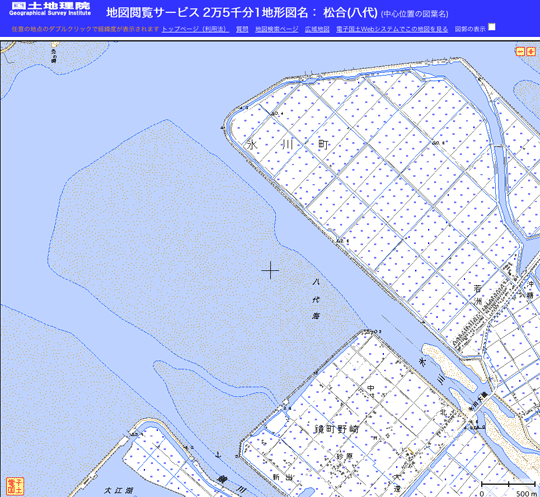Click the 若洲 label on the map
This screenshot has width=540, height=497.
tap(477, 295)
